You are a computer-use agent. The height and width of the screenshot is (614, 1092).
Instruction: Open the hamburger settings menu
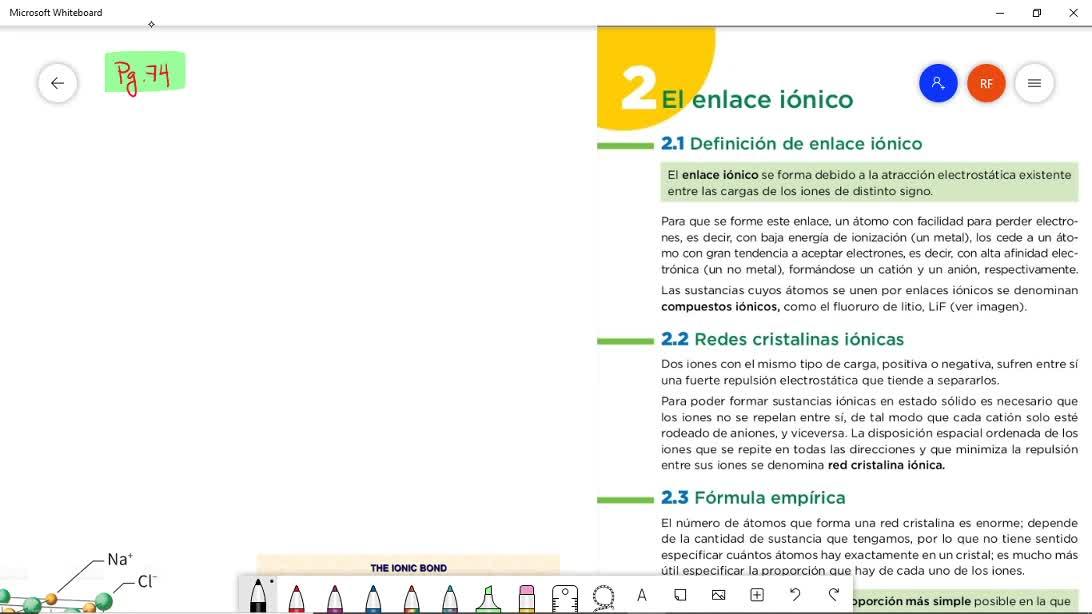pyautogui.click(x=1034, y=83)
